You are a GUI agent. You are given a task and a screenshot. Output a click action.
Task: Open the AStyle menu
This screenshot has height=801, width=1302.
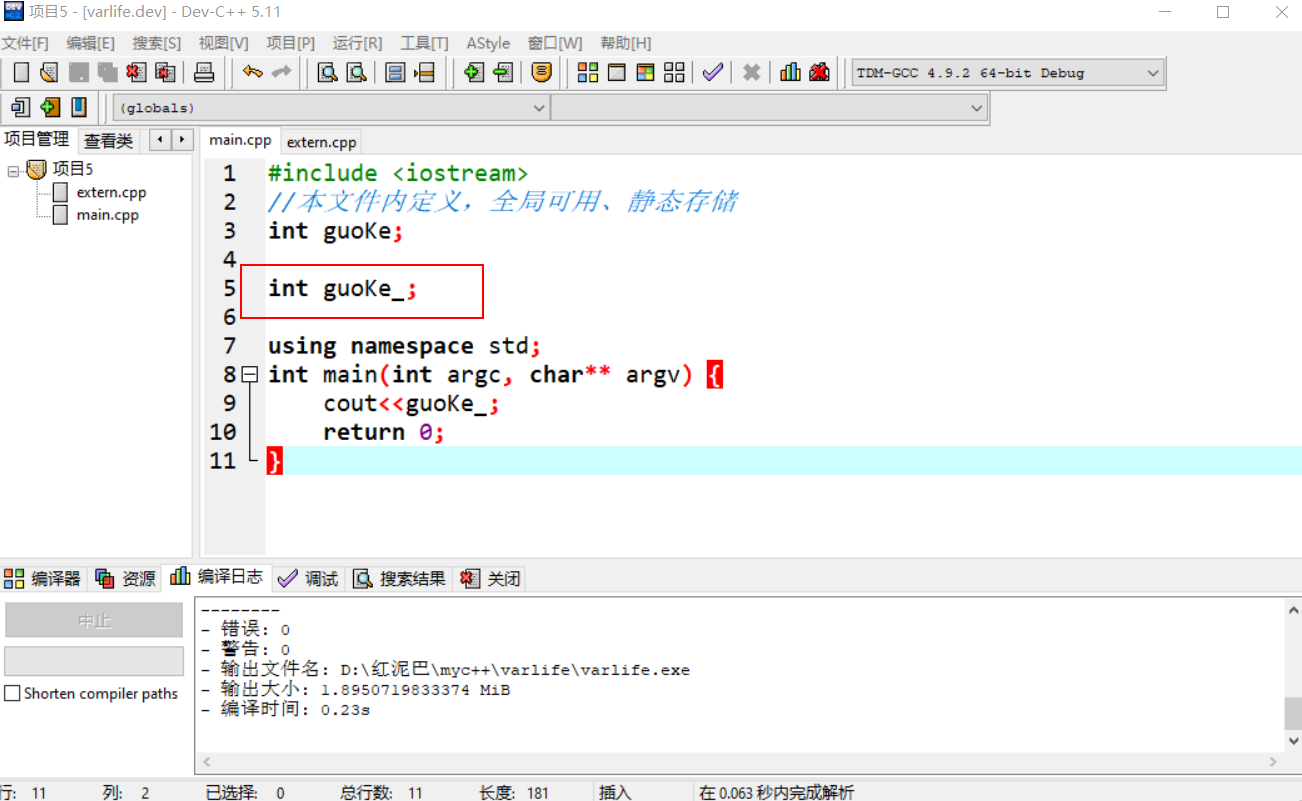[x=488, y=43]
